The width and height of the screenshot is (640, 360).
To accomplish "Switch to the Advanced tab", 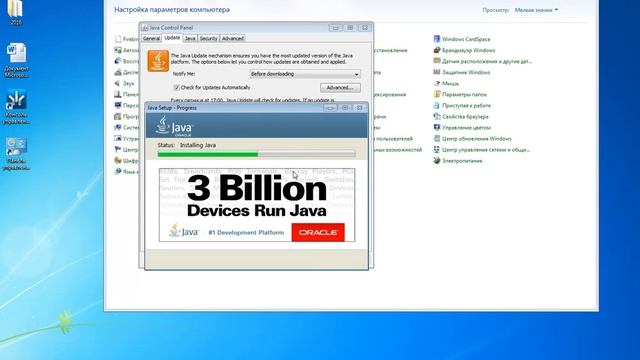I will click(233, 38).
